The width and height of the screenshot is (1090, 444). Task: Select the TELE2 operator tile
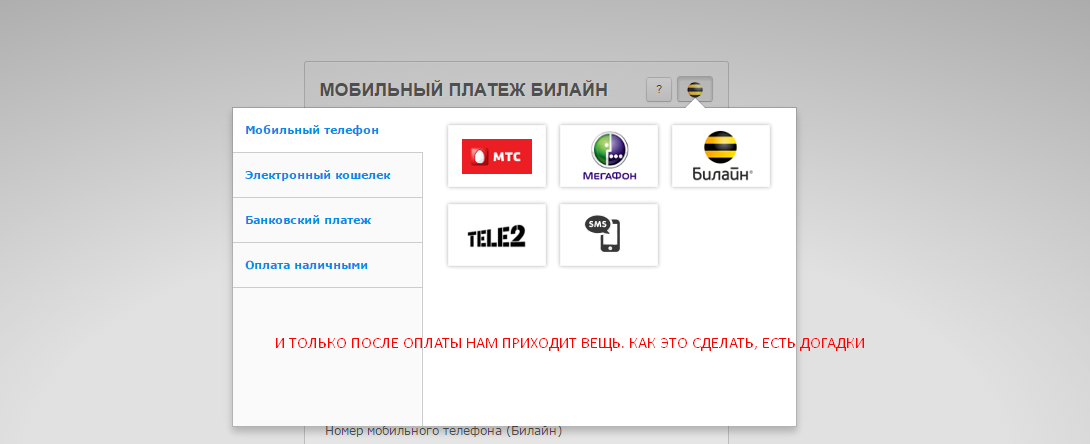point(497,235)
